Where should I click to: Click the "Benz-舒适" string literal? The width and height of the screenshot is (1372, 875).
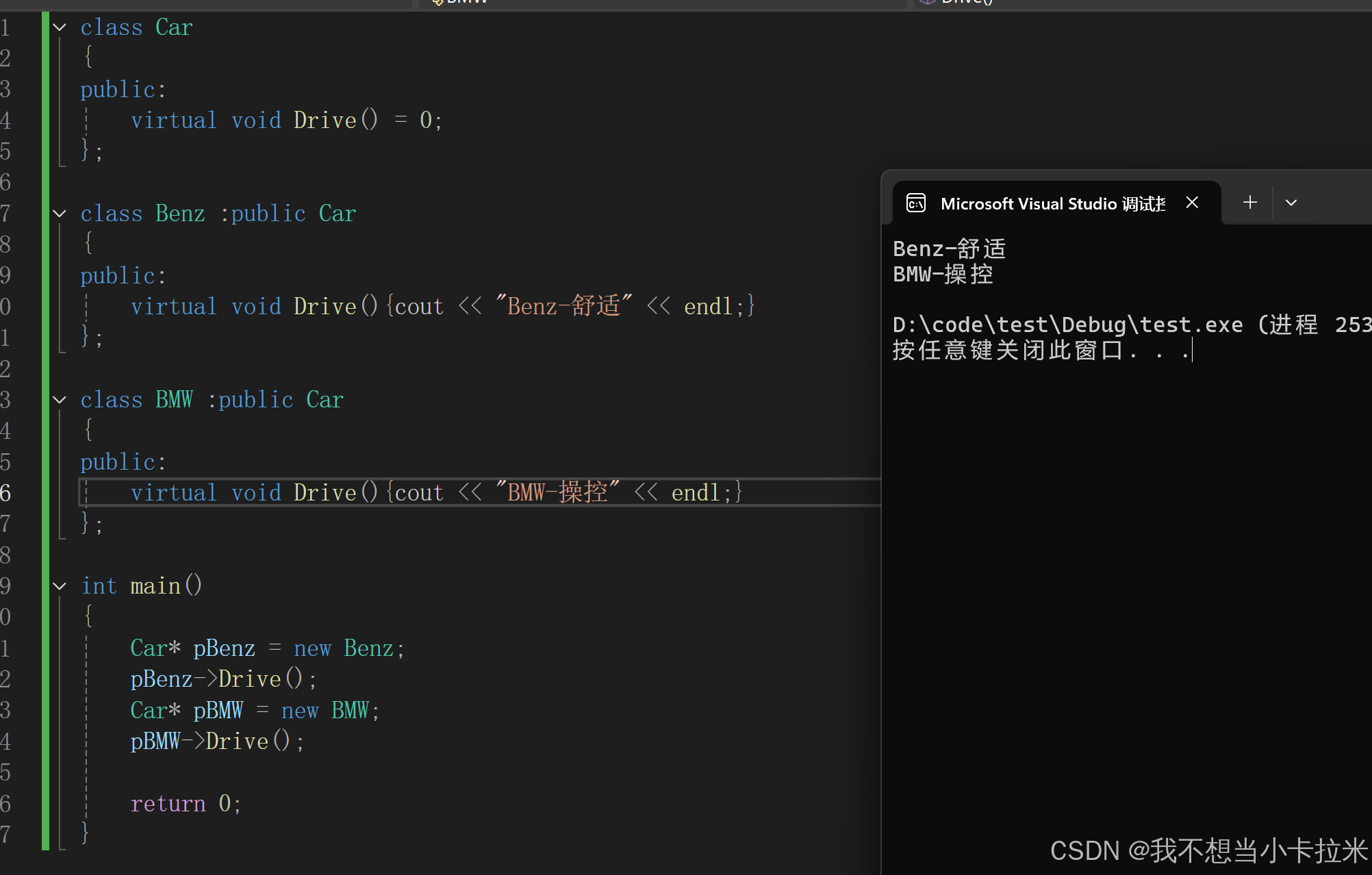tap(563, 306)
